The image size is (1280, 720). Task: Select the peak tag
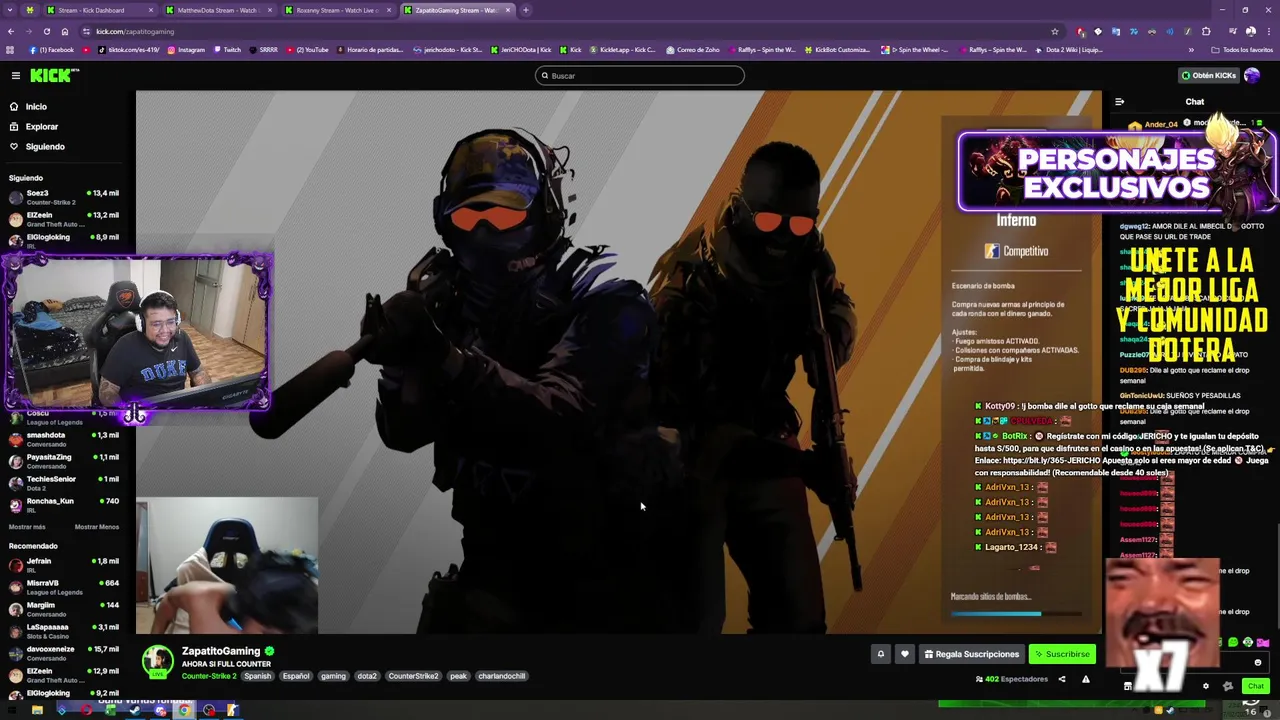coord(458,676)
